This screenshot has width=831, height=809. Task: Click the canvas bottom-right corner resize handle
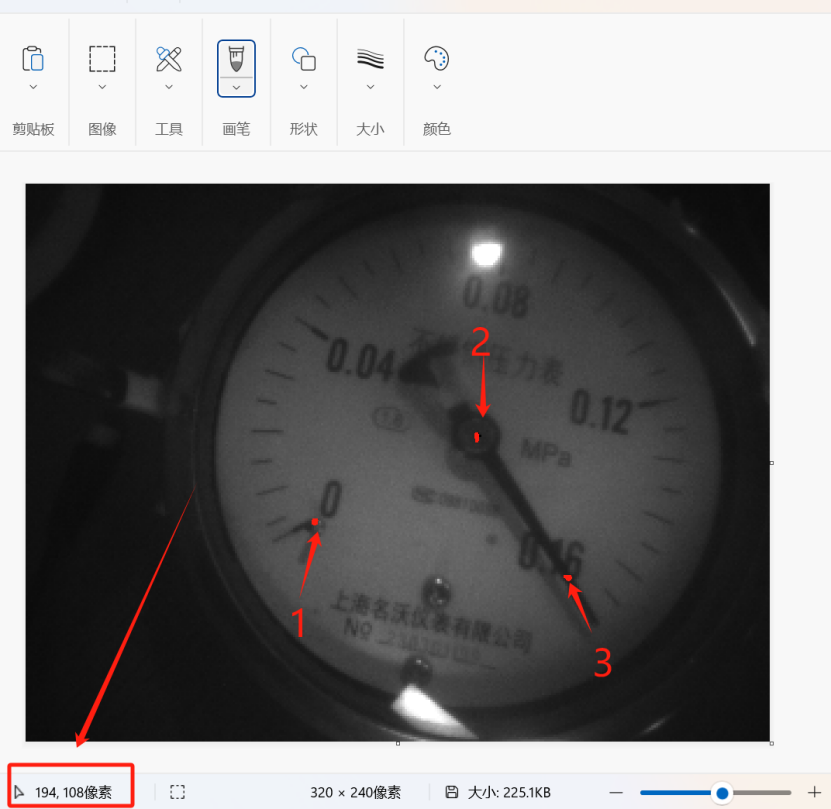(x=772, y=743)
